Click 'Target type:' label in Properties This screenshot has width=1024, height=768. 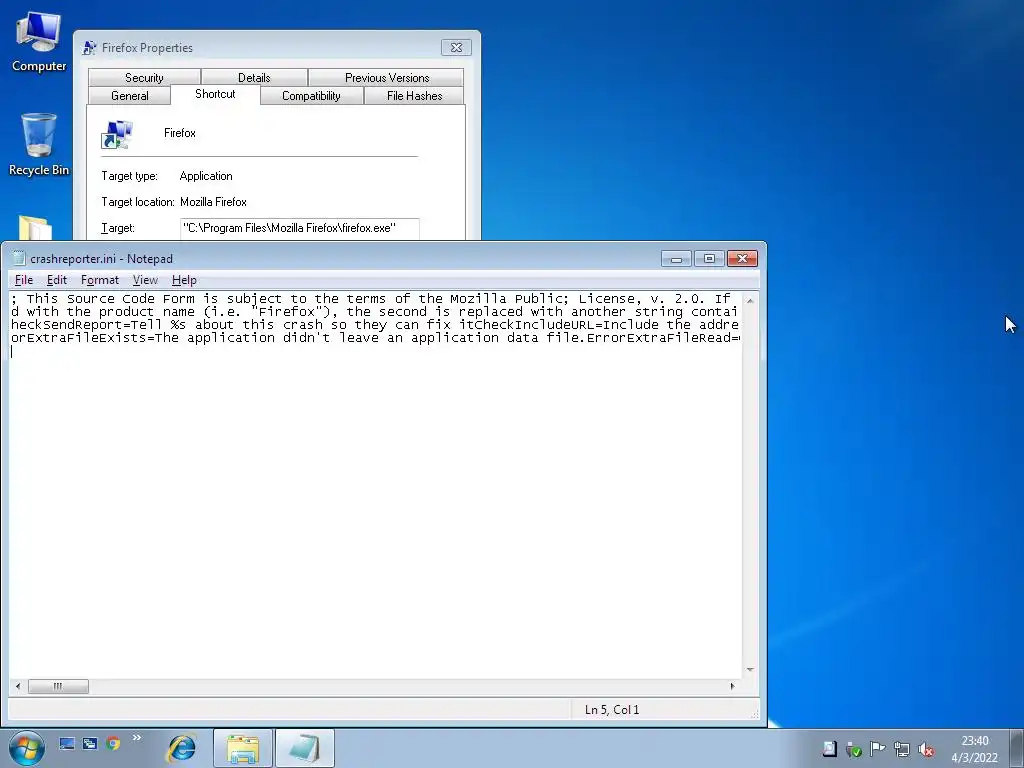point(129,176)
